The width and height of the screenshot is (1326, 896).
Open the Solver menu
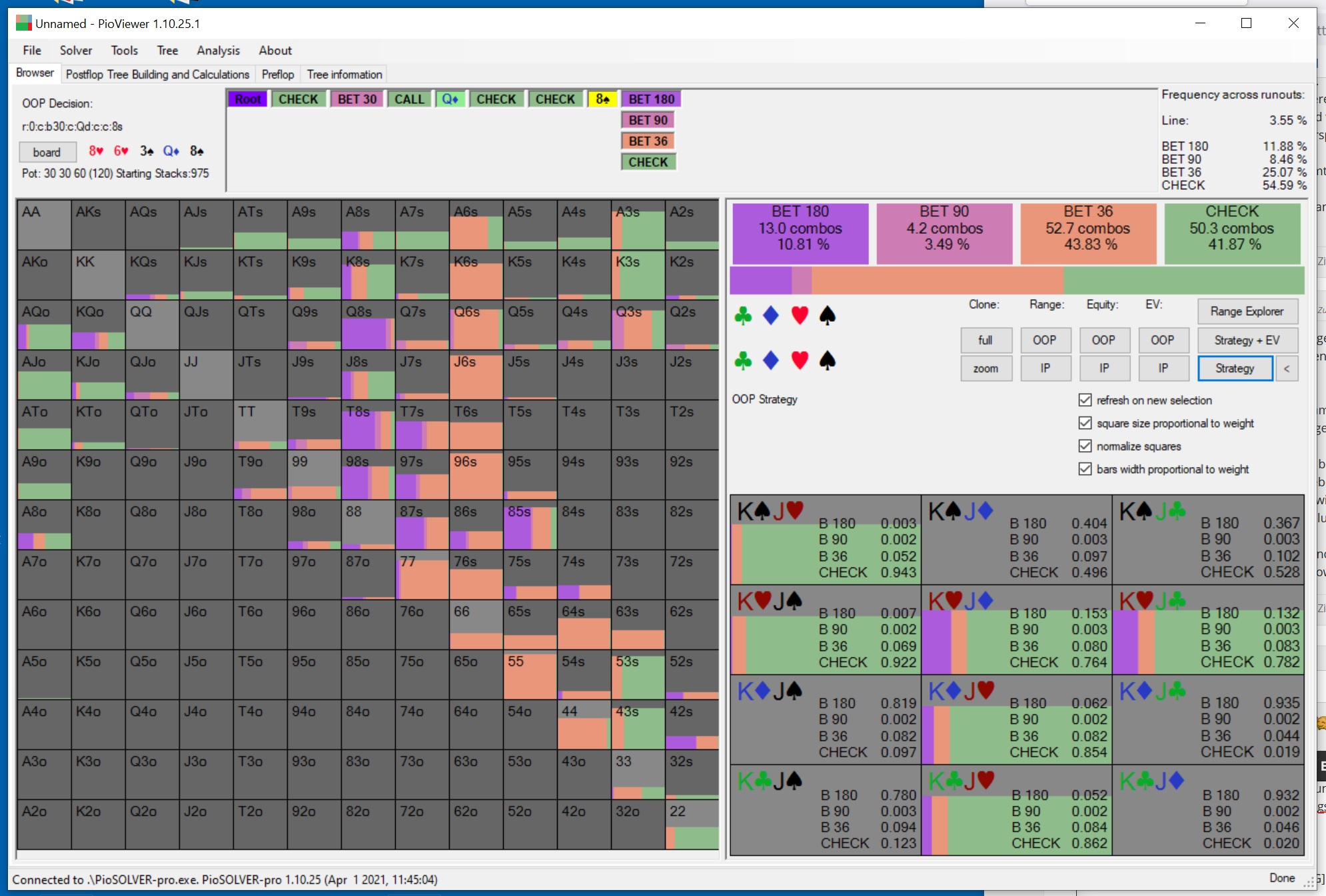coord(76,51)
